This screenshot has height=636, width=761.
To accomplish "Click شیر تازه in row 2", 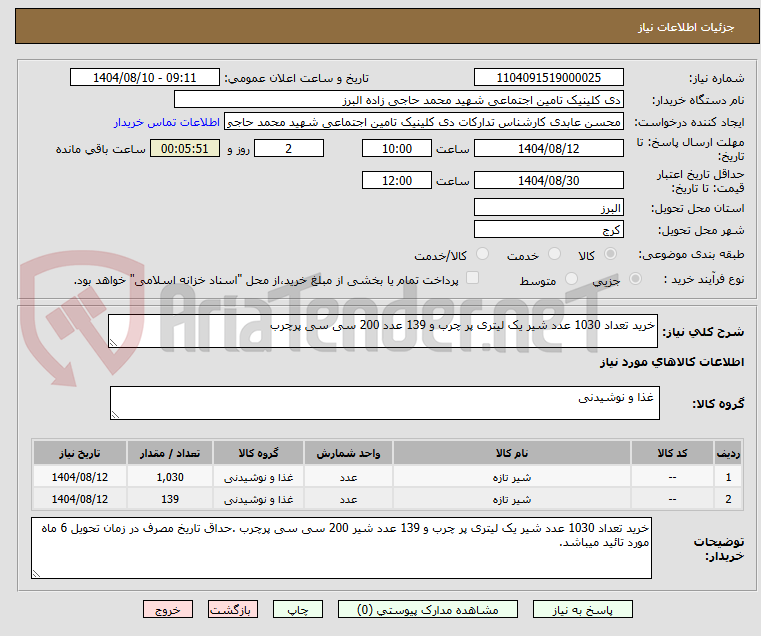I will (x=512, y=500).
